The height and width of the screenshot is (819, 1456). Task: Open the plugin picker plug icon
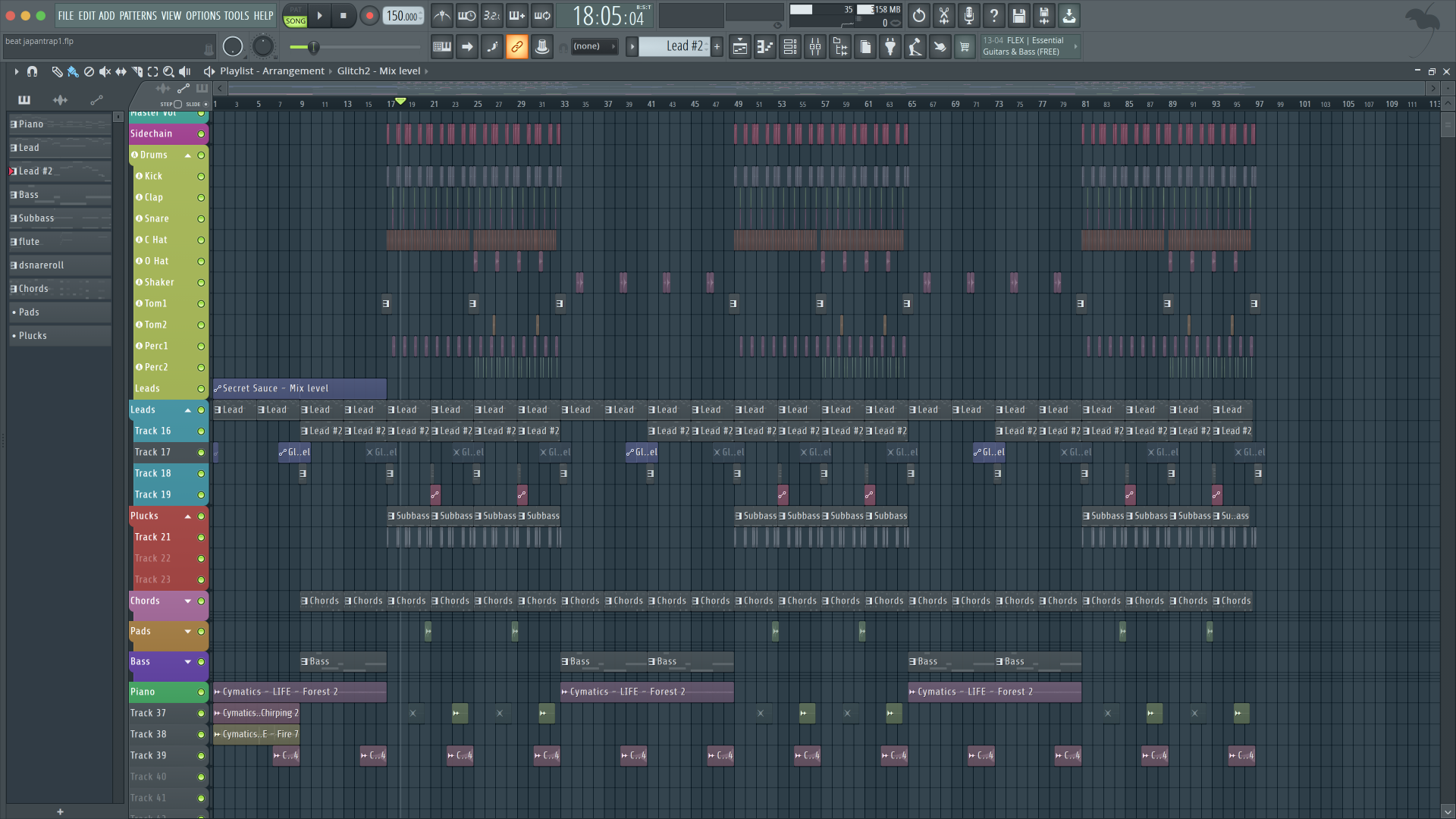click(x=890, y=47)
